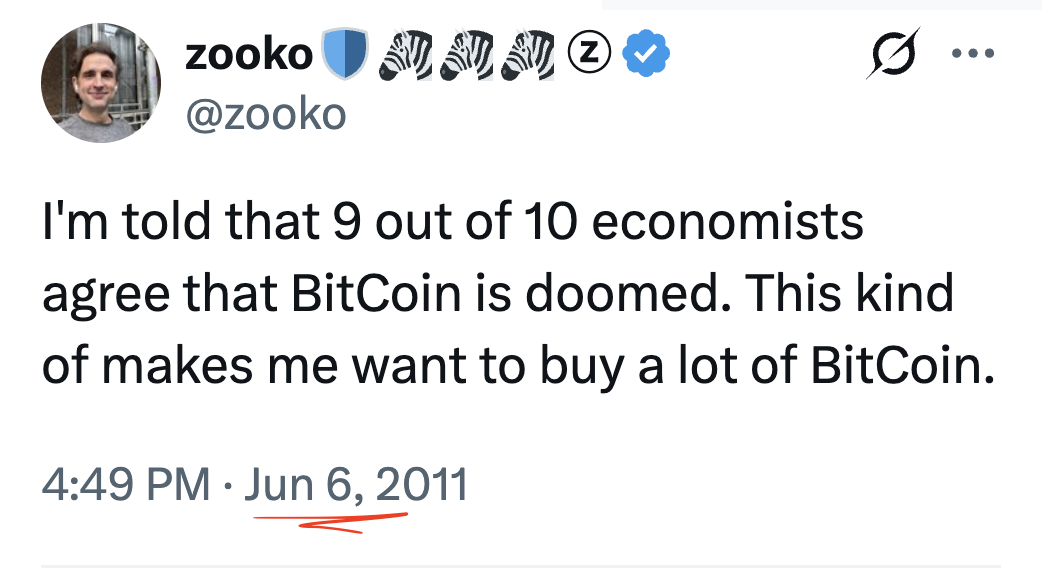Click the middle zebra emoji
1042x578 pixels.
[466, 55]
